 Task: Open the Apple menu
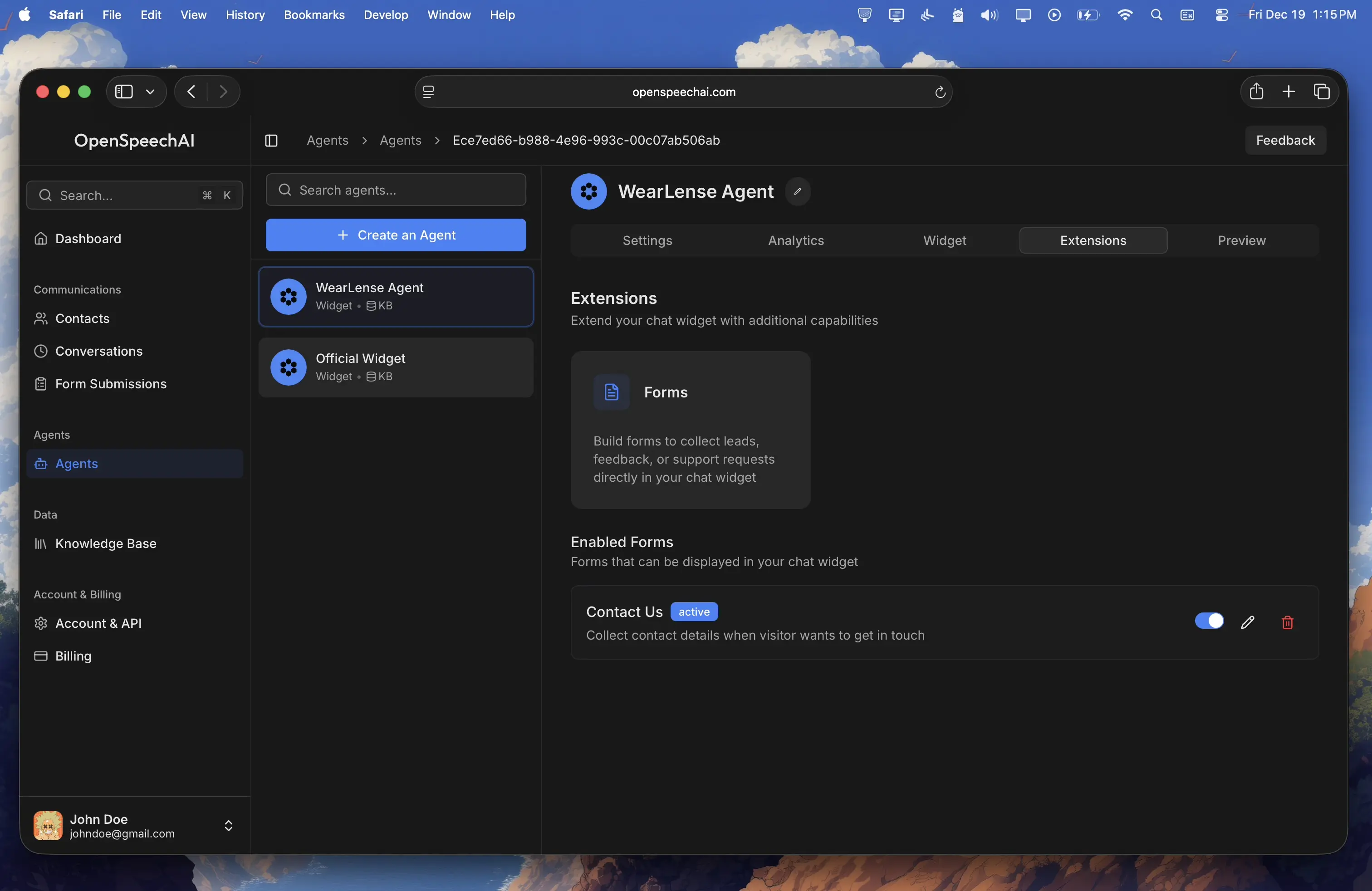(24, 15)
